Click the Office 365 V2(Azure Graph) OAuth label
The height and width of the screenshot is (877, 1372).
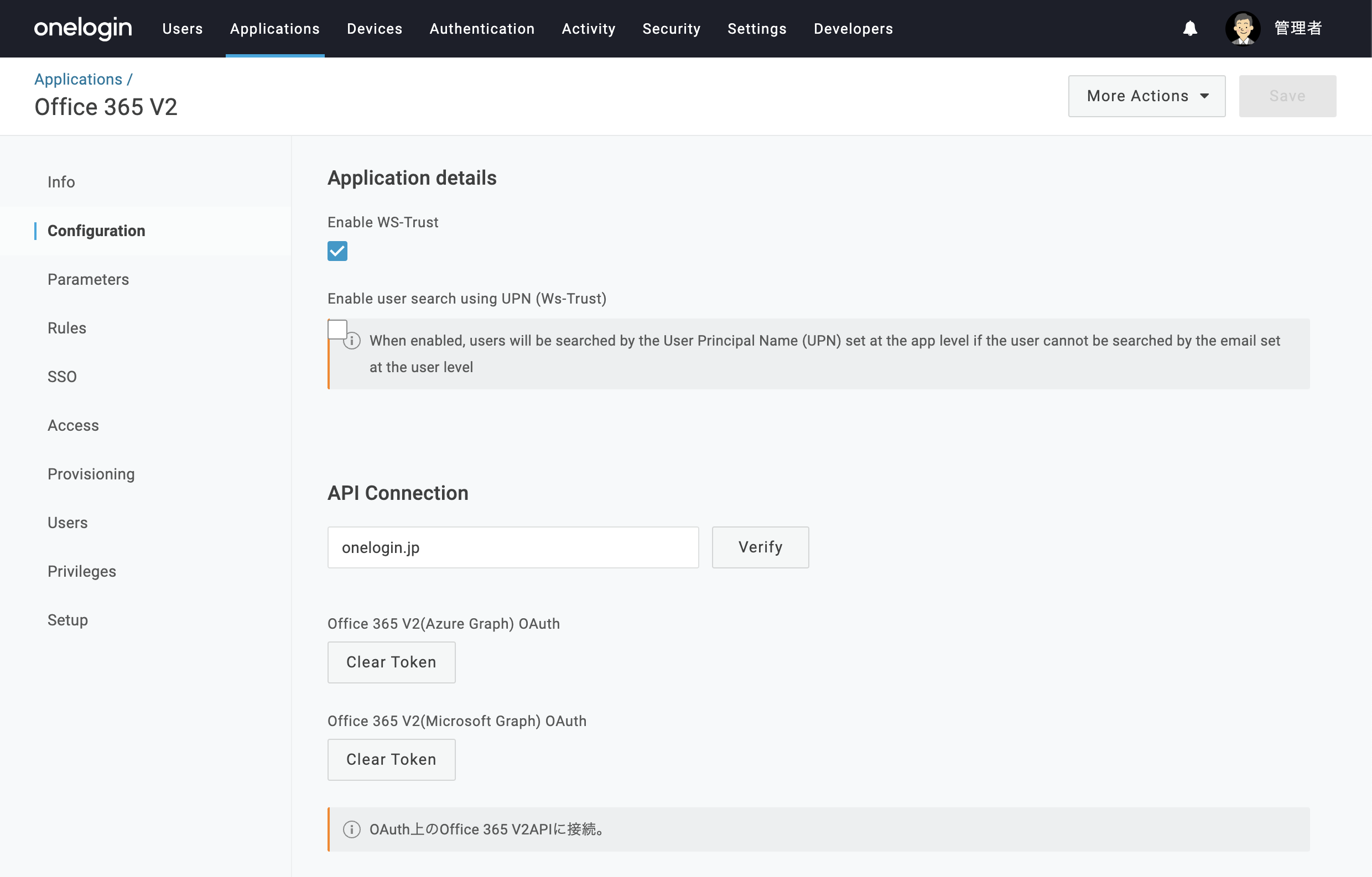coord(444,624)
